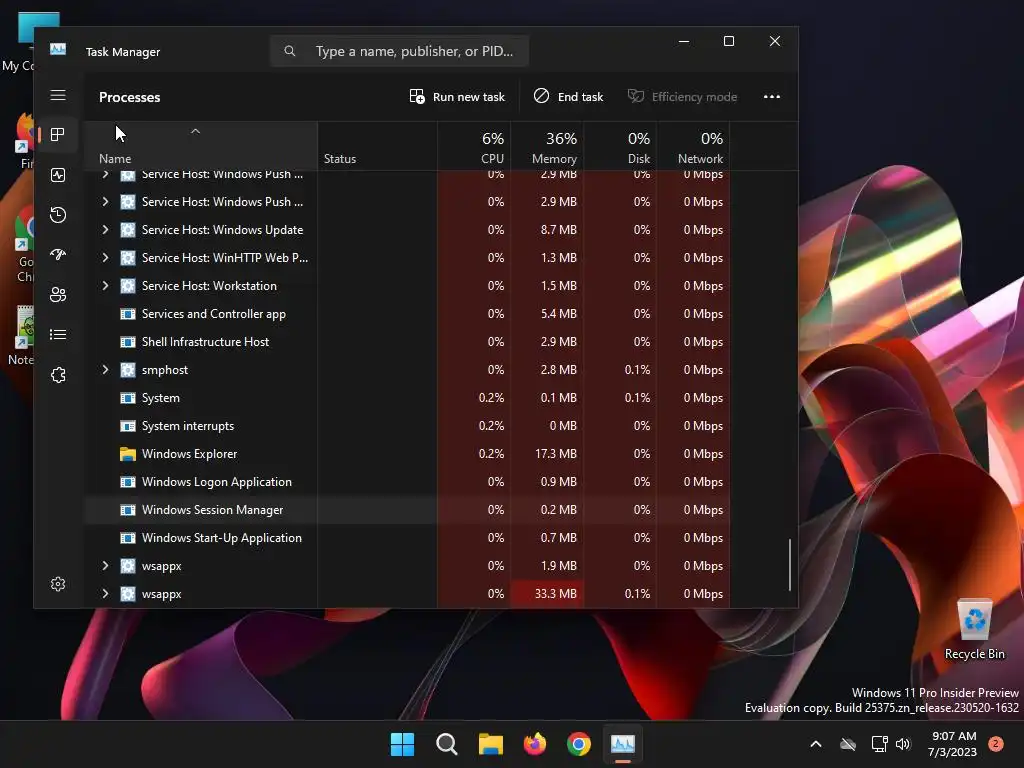This screenshot has height=768, width=1024.
Task: Focus the name, publisher, or PID search box
Action: click(x=399, y=51)
